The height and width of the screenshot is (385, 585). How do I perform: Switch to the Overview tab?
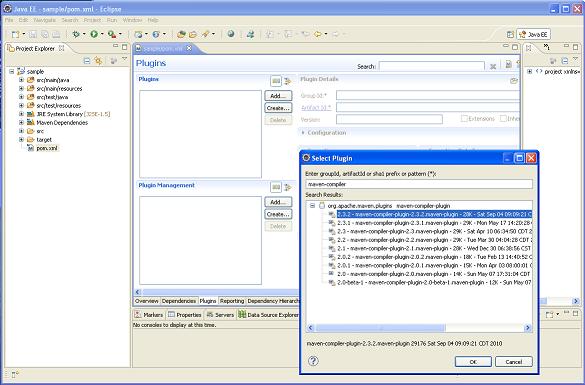point(146,301)
